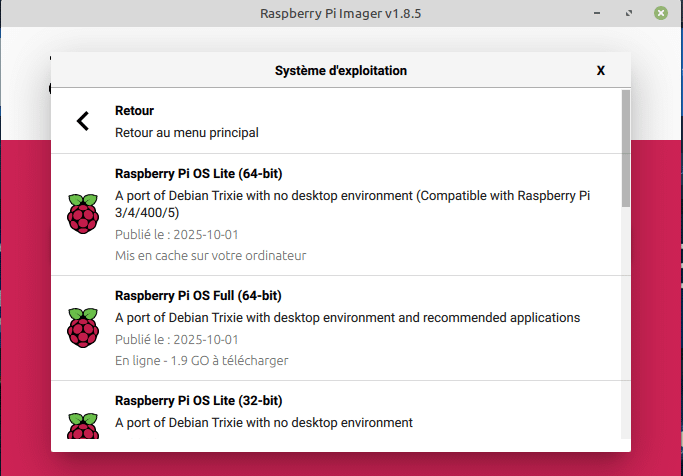Click the back chevron arrow icon
Viewport: 683px width, 476px height.
(x=83, y=121)
